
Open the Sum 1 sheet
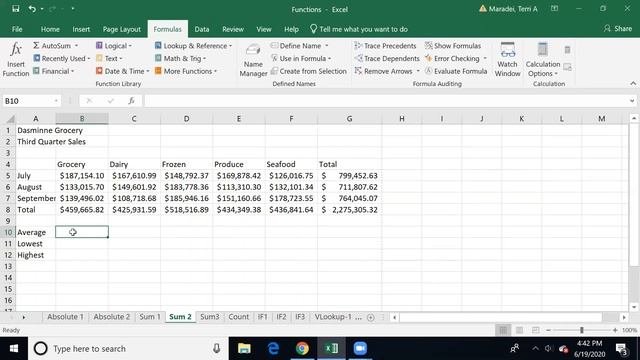click(x=150, y=317)
